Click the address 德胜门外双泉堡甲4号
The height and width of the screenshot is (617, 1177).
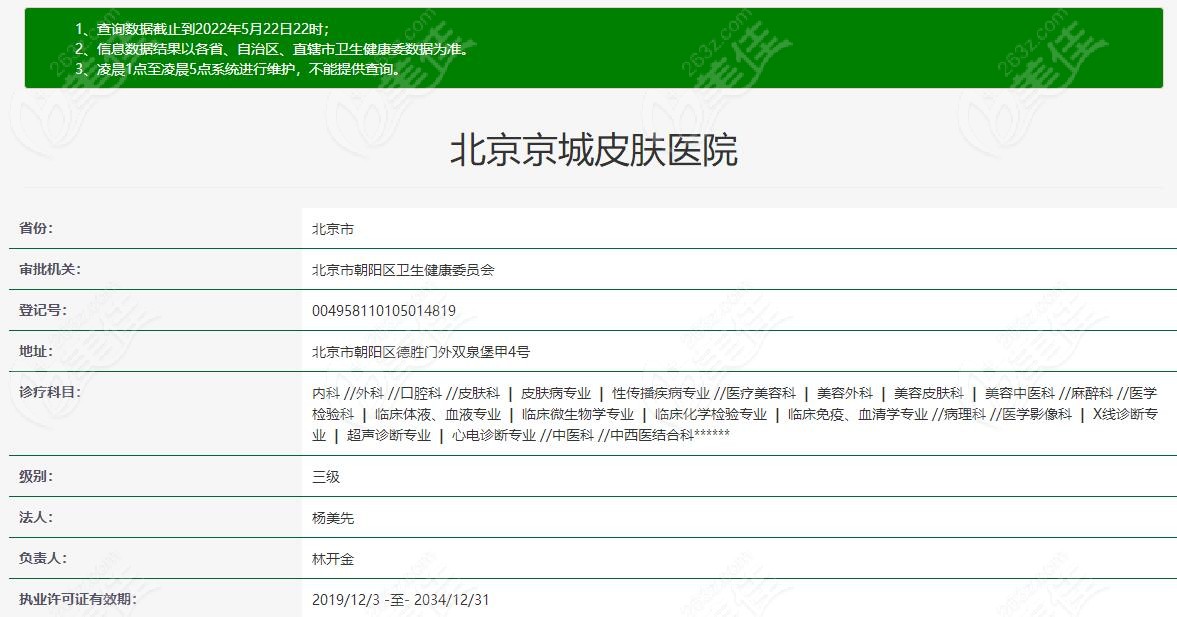point(420,352)
